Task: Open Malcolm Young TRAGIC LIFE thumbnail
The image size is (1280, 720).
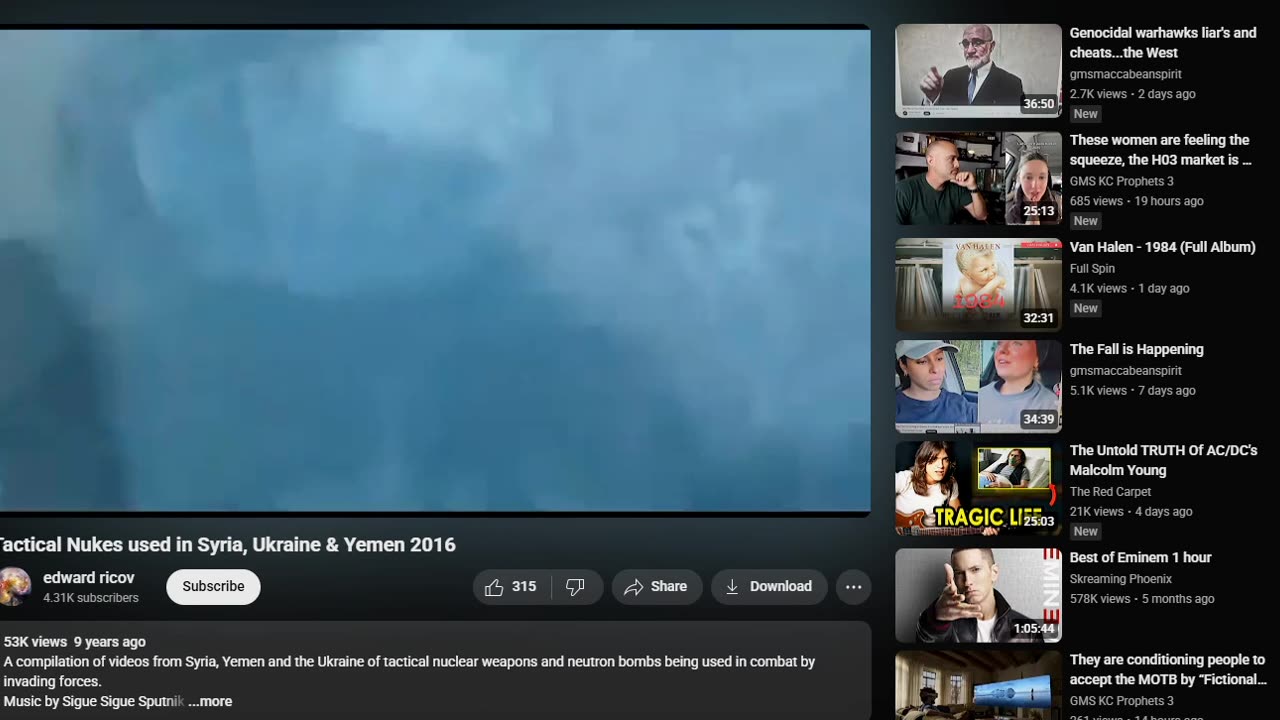Action: point(978,489)
